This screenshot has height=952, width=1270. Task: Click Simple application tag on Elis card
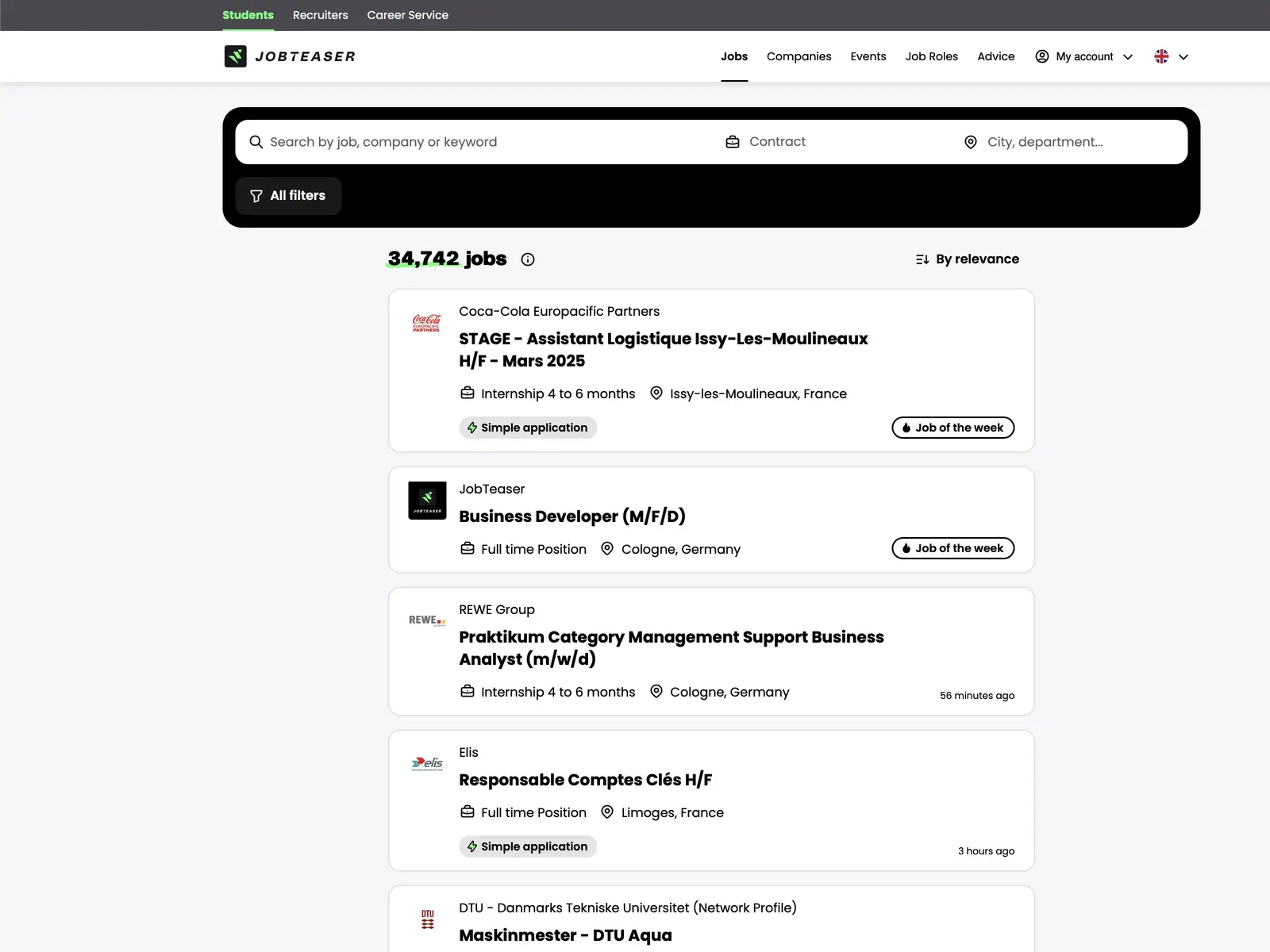[528, 846]
